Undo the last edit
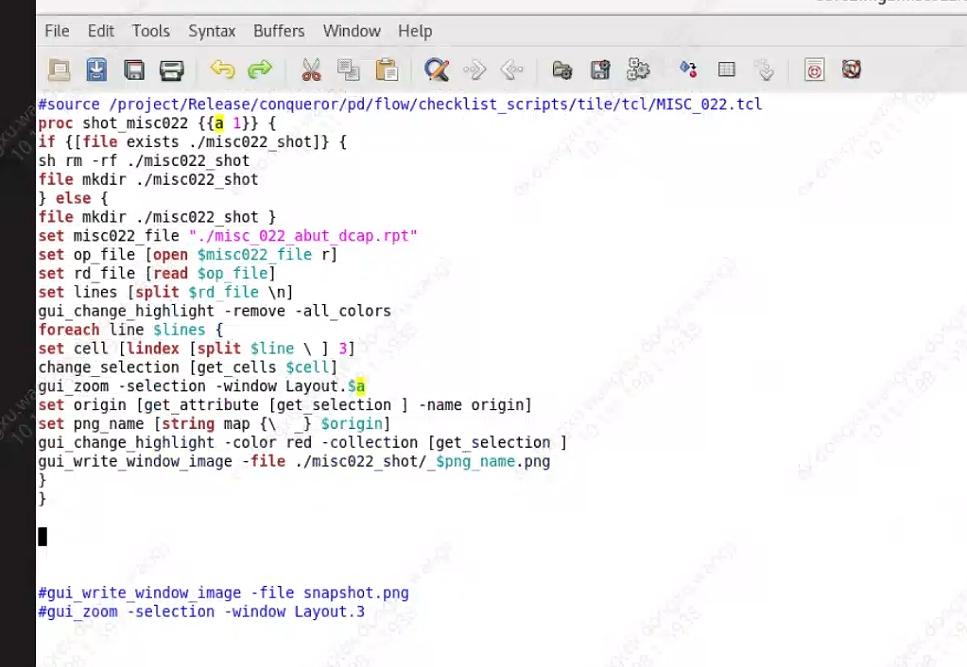This screenshot has height=667, width=967. [222, 70]
